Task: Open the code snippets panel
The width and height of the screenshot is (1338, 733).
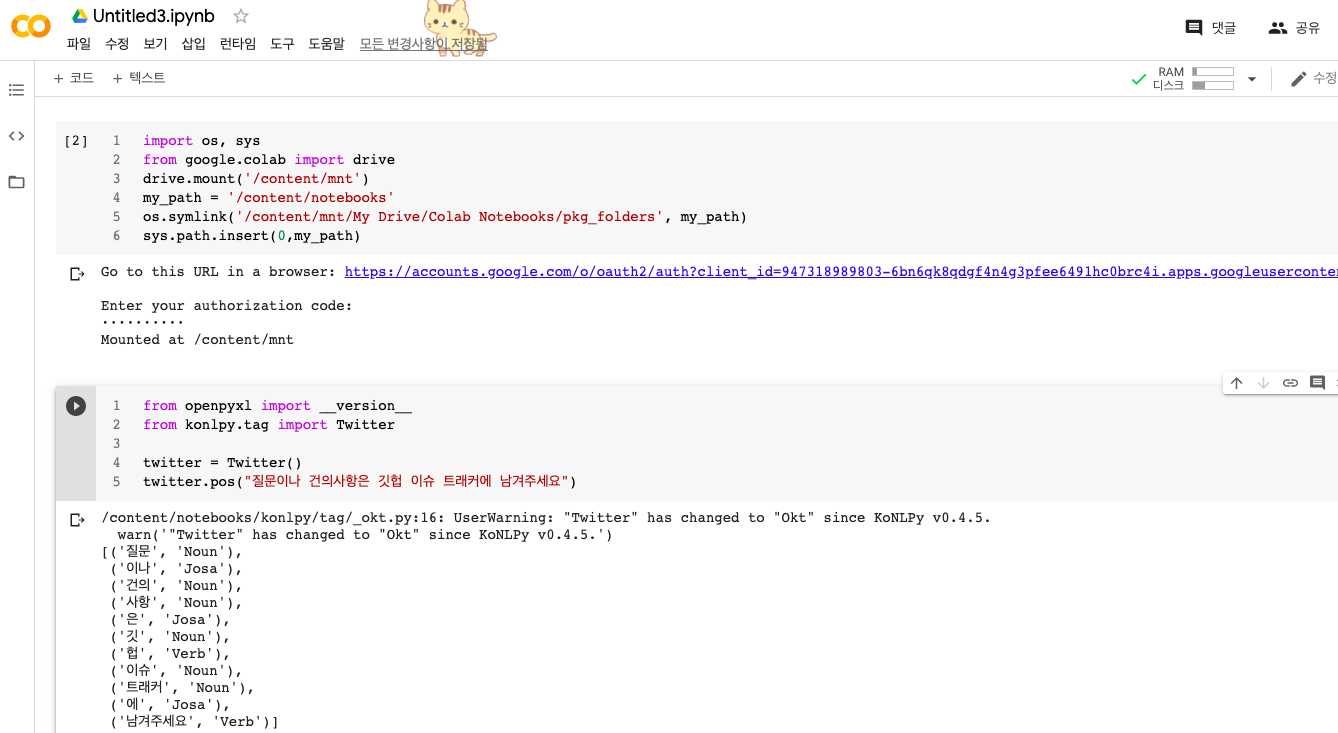Action: [x=16, y=136]
